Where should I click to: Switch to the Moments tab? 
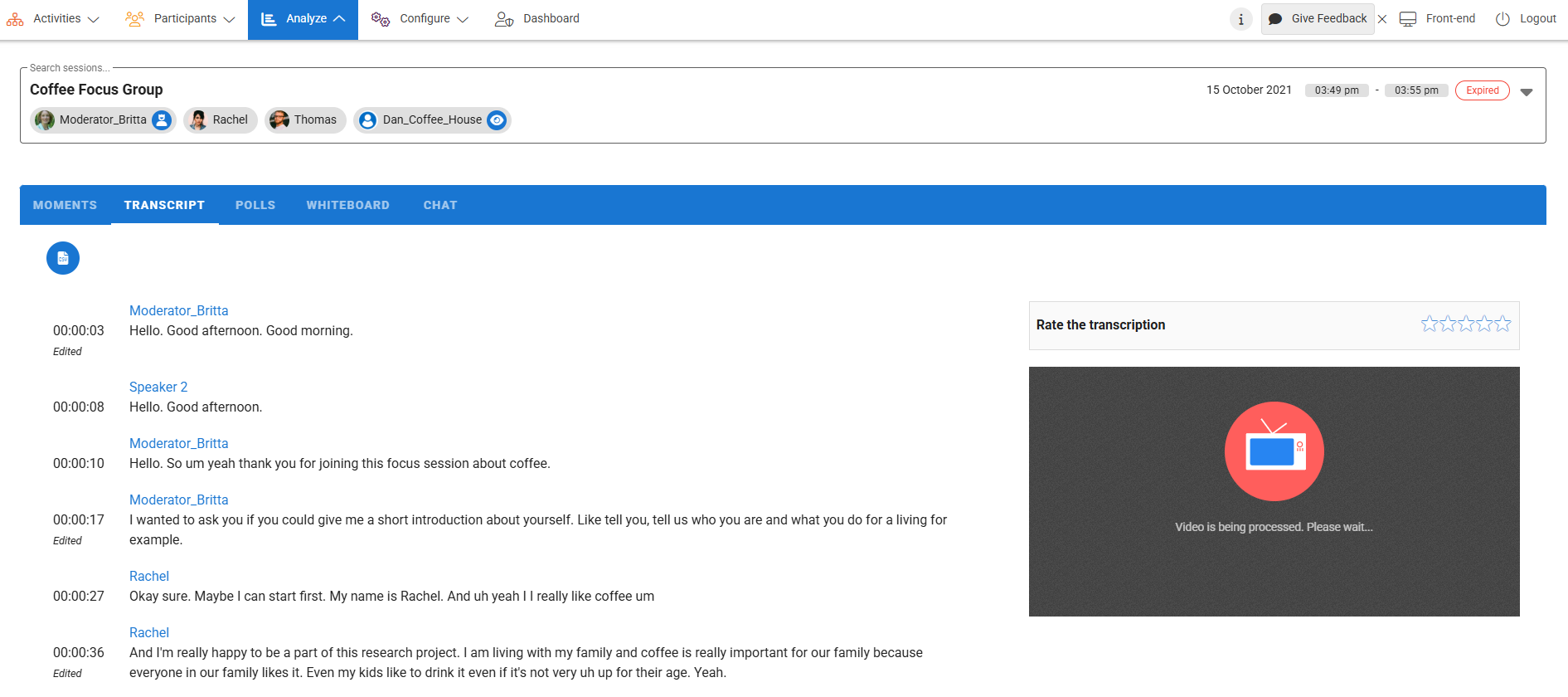click(65, 205)
